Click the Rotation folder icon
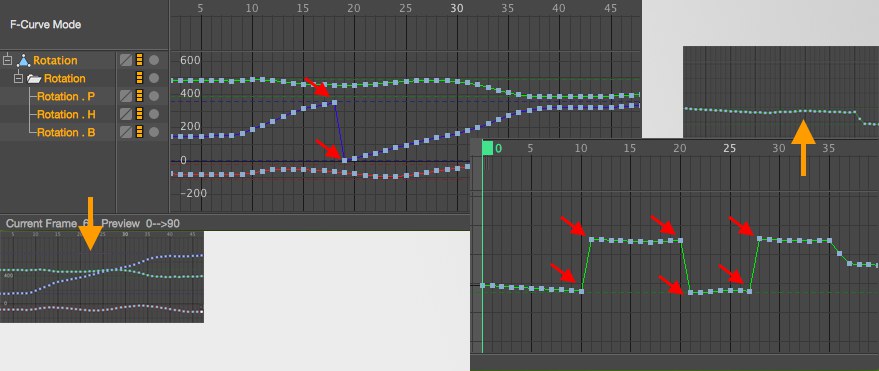 34,78
